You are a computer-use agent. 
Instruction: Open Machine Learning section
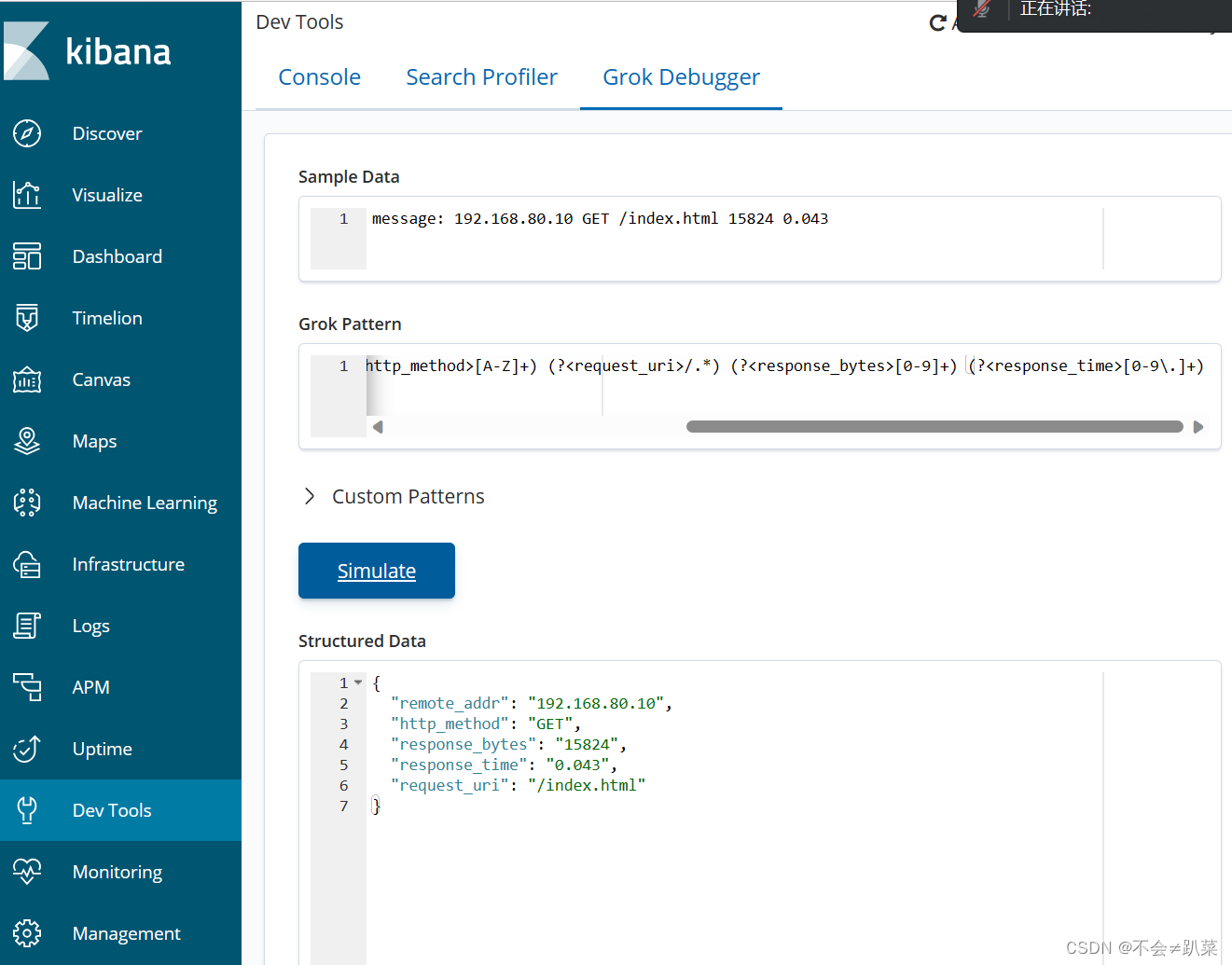121,503
